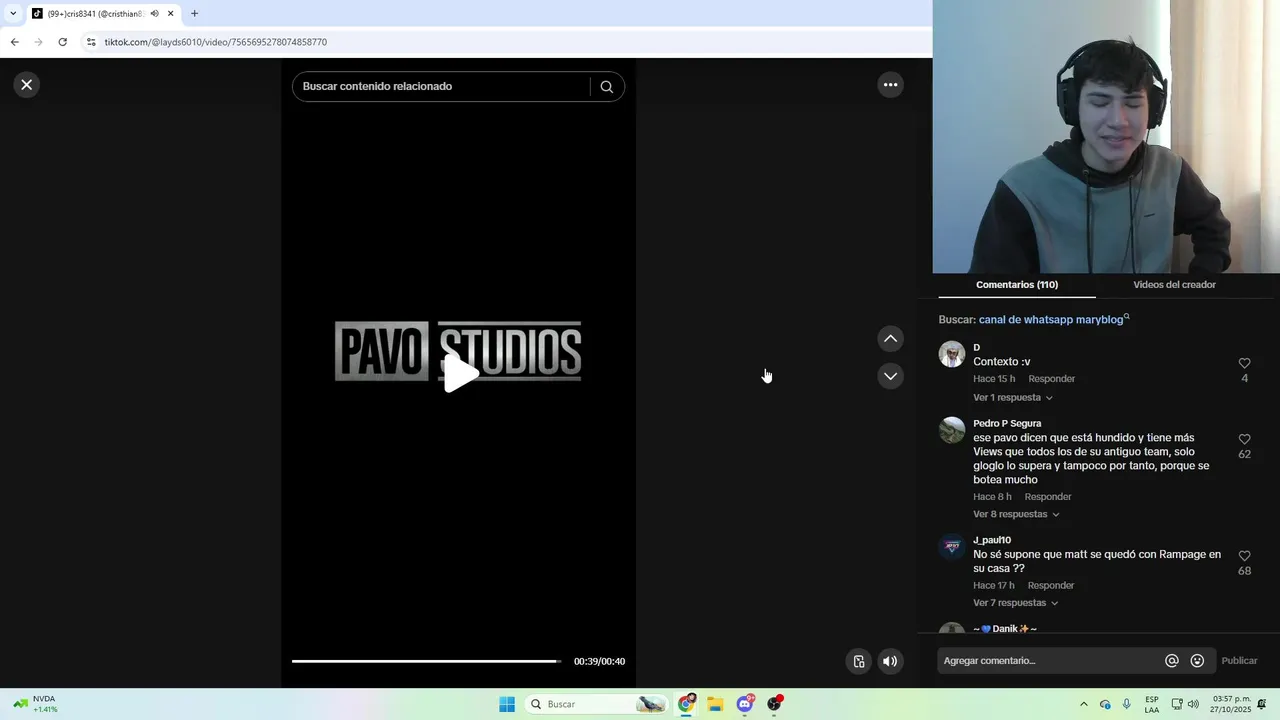The width and height of the screenshot is (1280, 720).
Task: Seek on the video progress bar
Action: (x=426, y=661)
